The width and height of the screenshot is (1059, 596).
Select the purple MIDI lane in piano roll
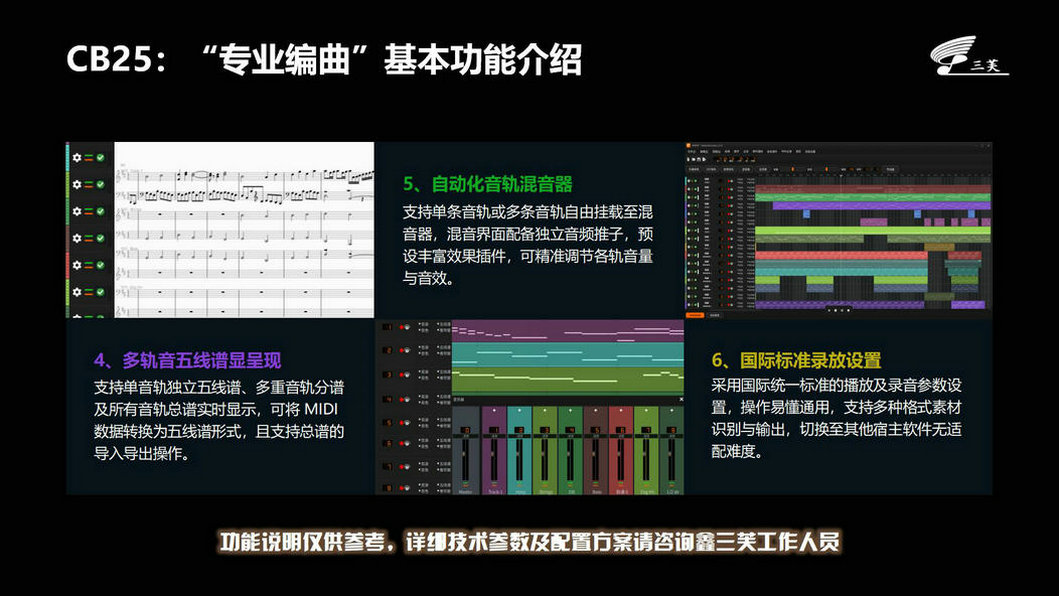click(567, 331)
